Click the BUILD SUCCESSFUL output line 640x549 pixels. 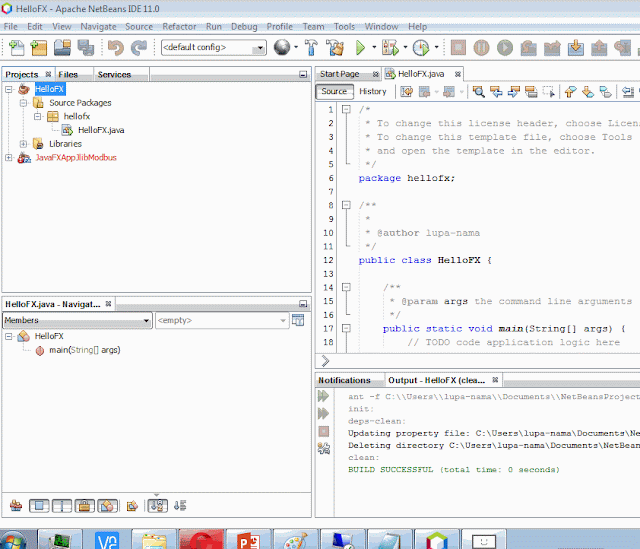pyautogui.click(x=453, y=469)
